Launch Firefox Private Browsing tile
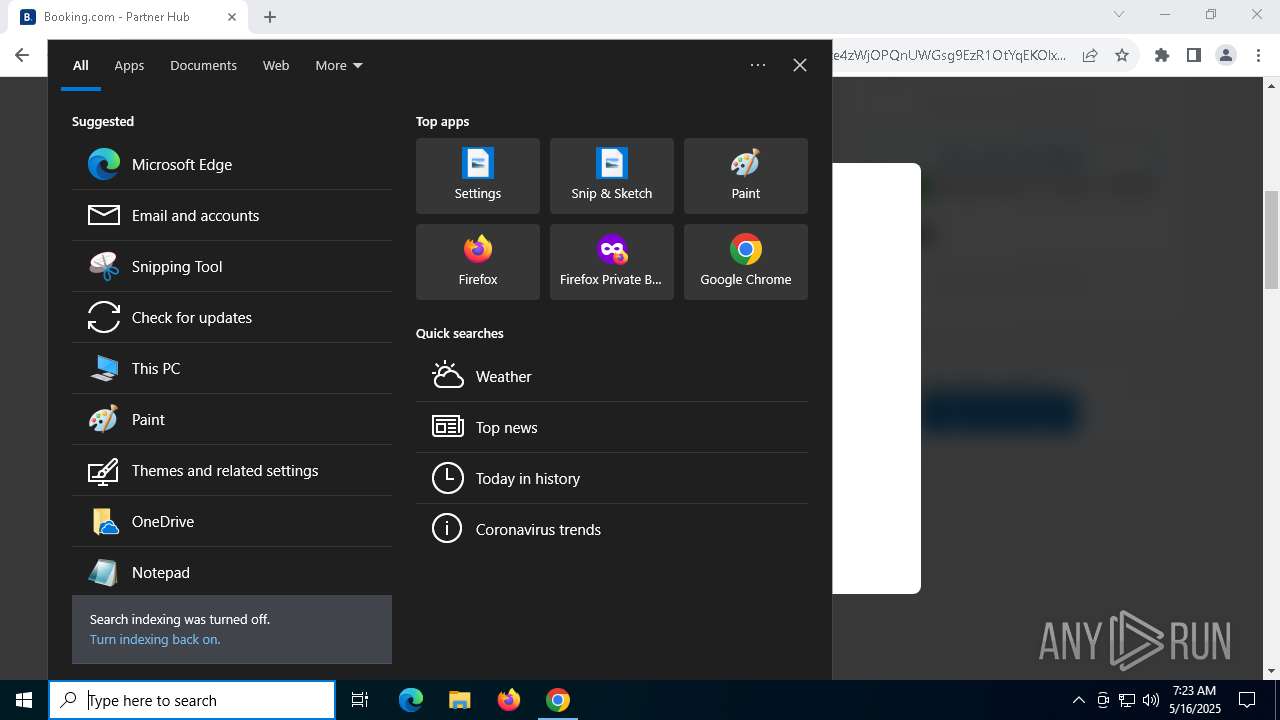 [x=612, y=262]
